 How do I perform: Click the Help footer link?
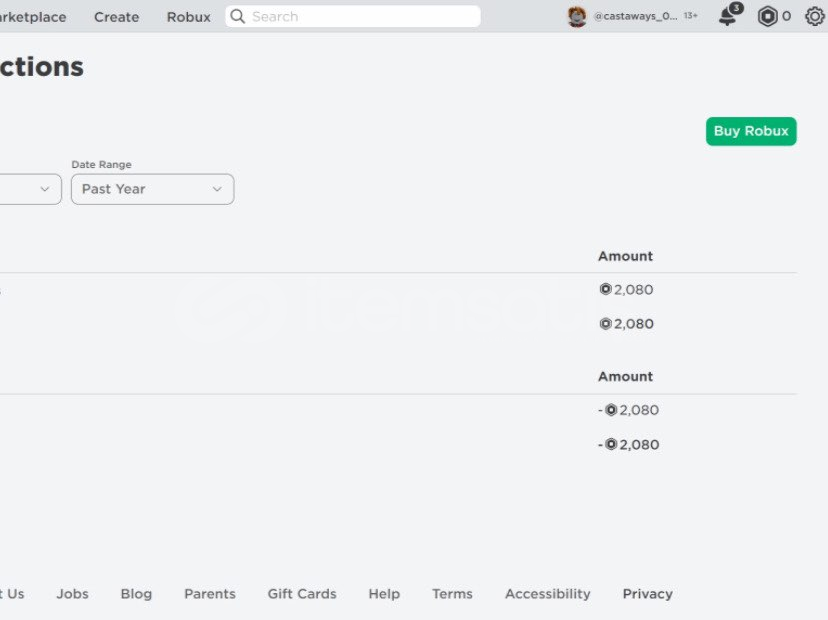[384, 594]
